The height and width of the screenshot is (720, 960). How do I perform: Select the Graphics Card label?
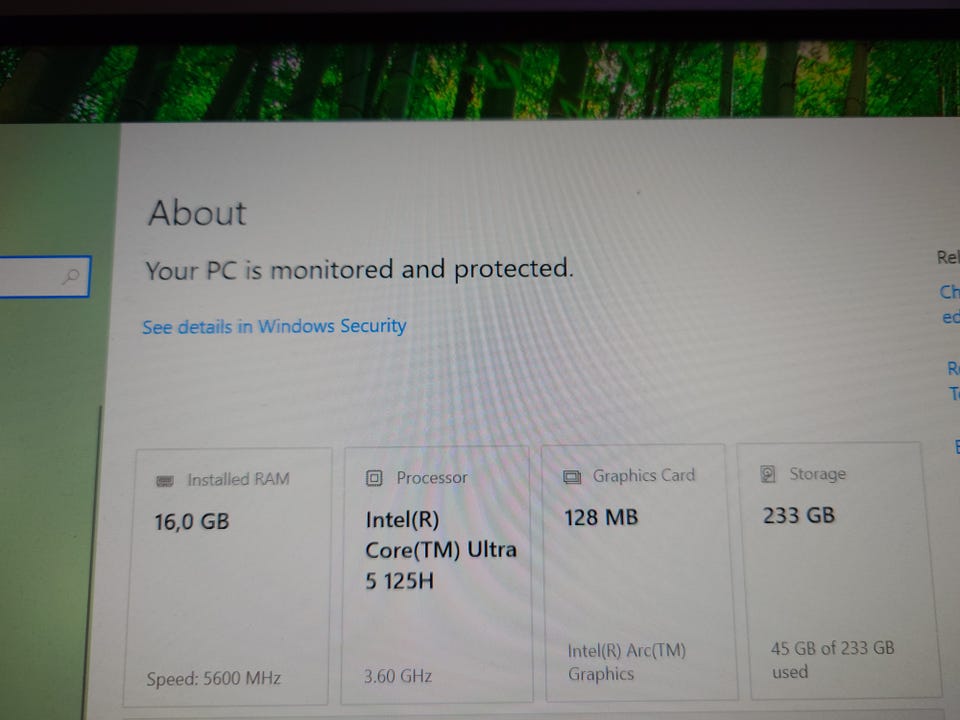pyautogui.click(x=643, y=476)
